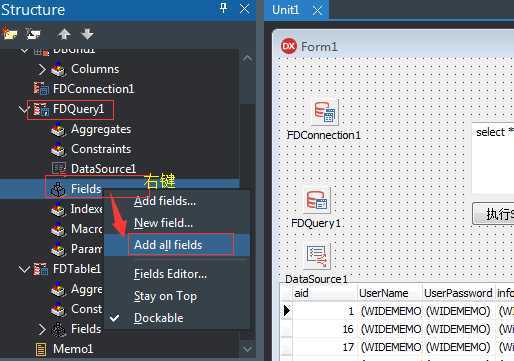Expand the Columns node under DBGrid1

pyautogui.click(x=42, y=69)
